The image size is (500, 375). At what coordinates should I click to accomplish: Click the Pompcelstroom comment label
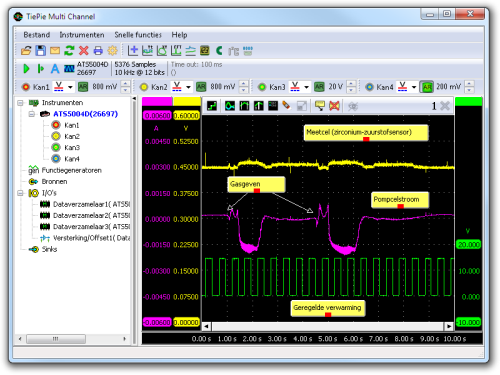400,200
